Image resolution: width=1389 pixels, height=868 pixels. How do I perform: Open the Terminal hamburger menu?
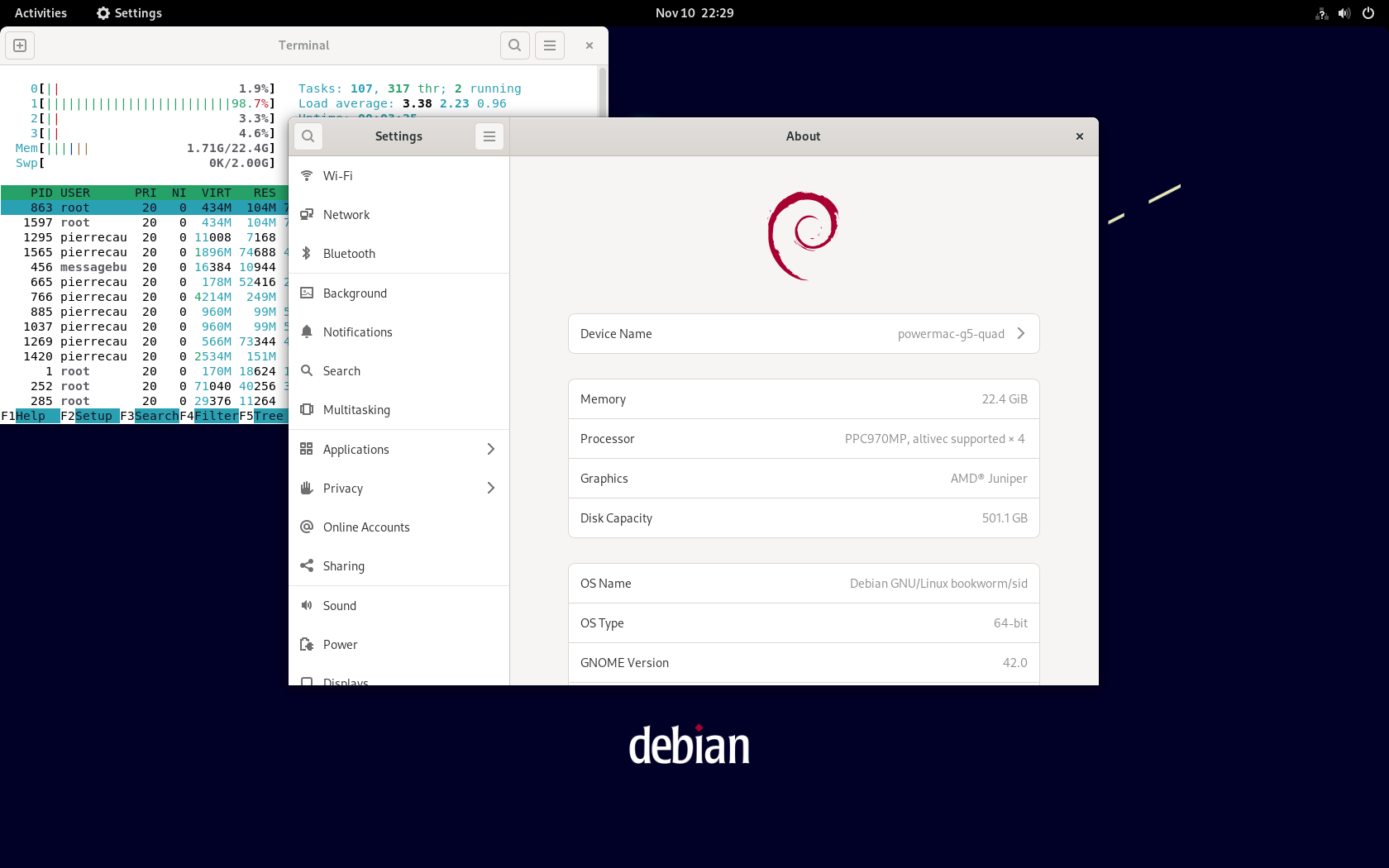tap(550, 45)
